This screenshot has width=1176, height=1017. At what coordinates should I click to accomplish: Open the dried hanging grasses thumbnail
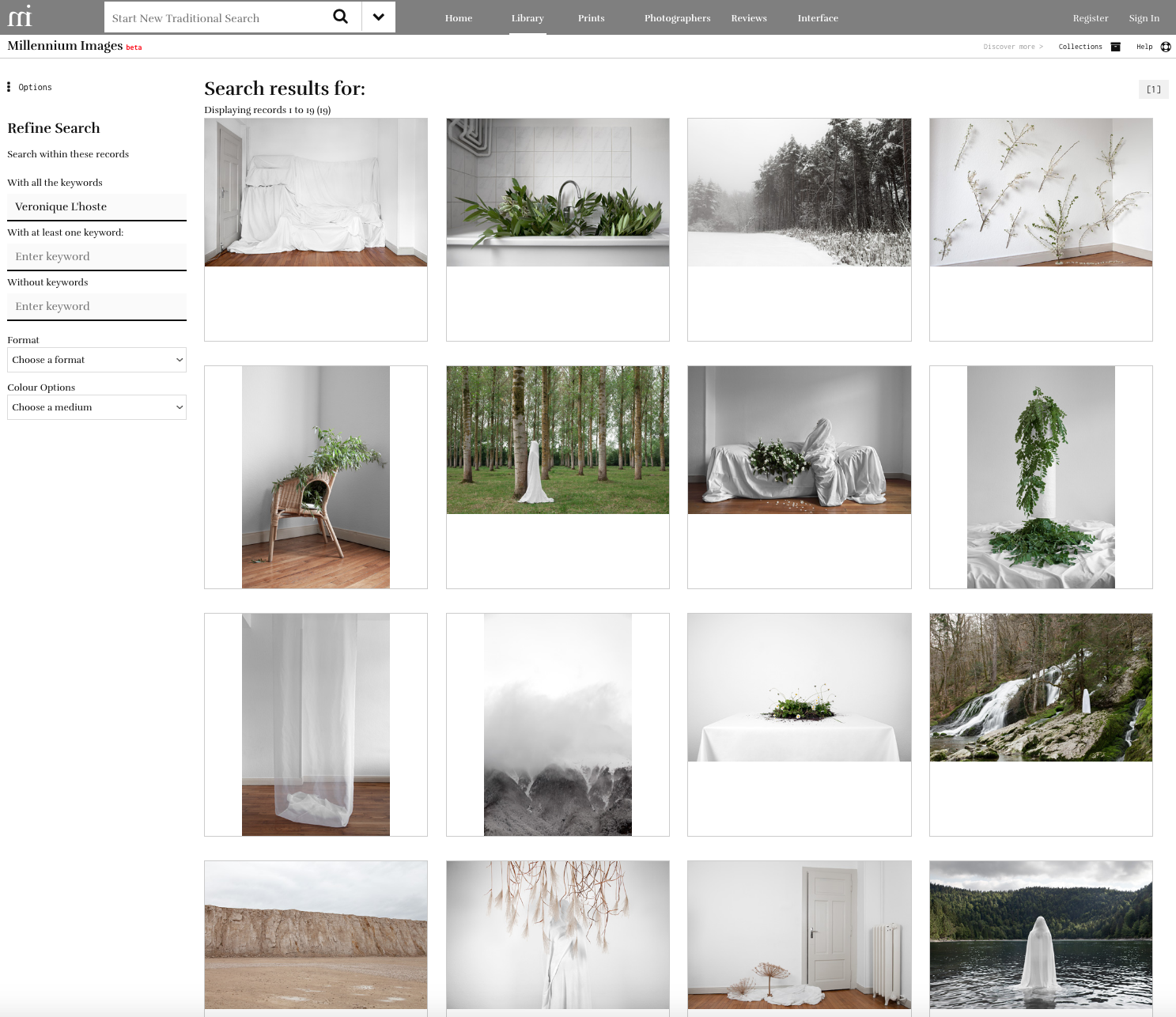coord(558,935)
